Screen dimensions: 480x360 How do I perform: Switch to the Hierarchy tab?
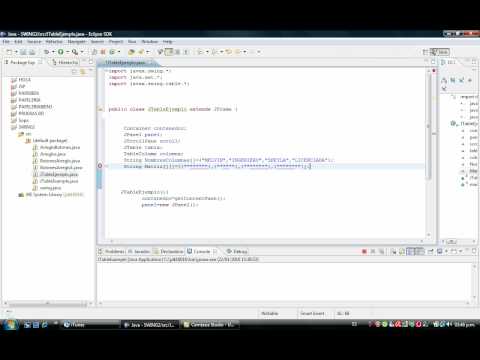[x=65, y=62]
